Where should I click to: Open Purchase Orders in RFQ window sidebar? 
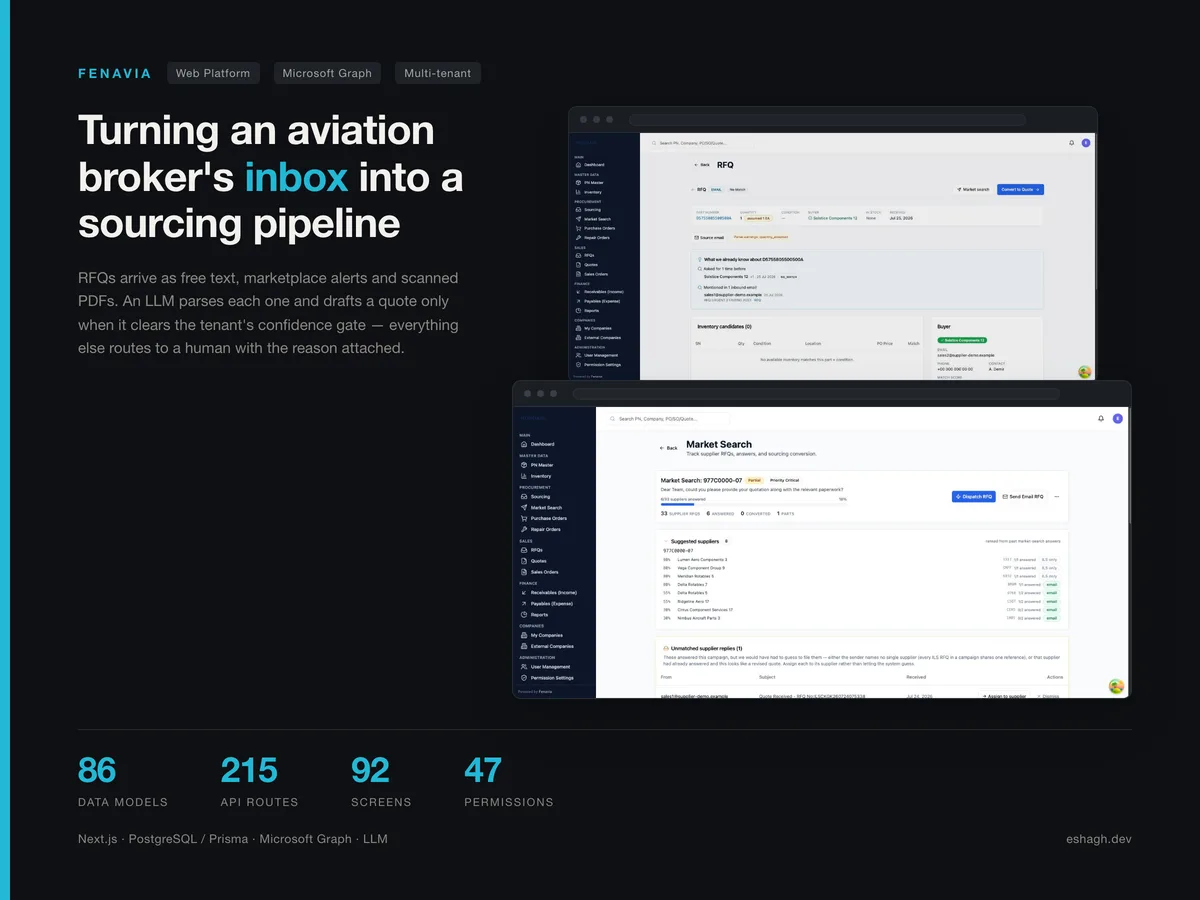(x=599, y=228)
